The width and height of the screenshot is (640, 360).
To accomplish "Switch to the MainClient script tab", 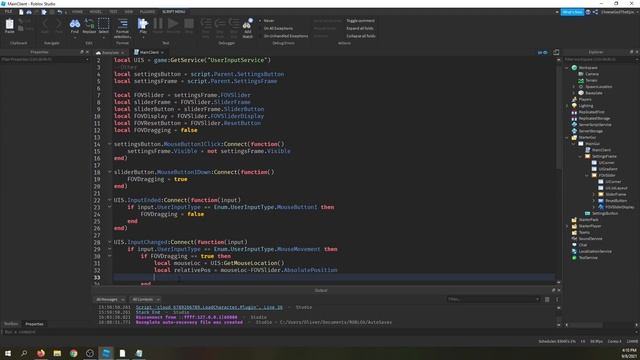I will click(149, 52).
